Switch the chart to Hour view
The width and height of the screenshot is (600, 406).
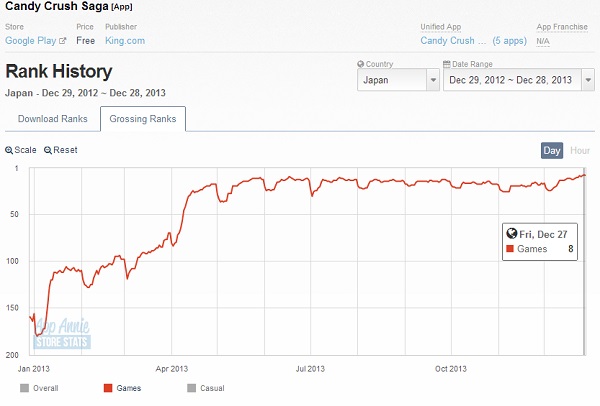pyautogui.click(x=580, y=150)
